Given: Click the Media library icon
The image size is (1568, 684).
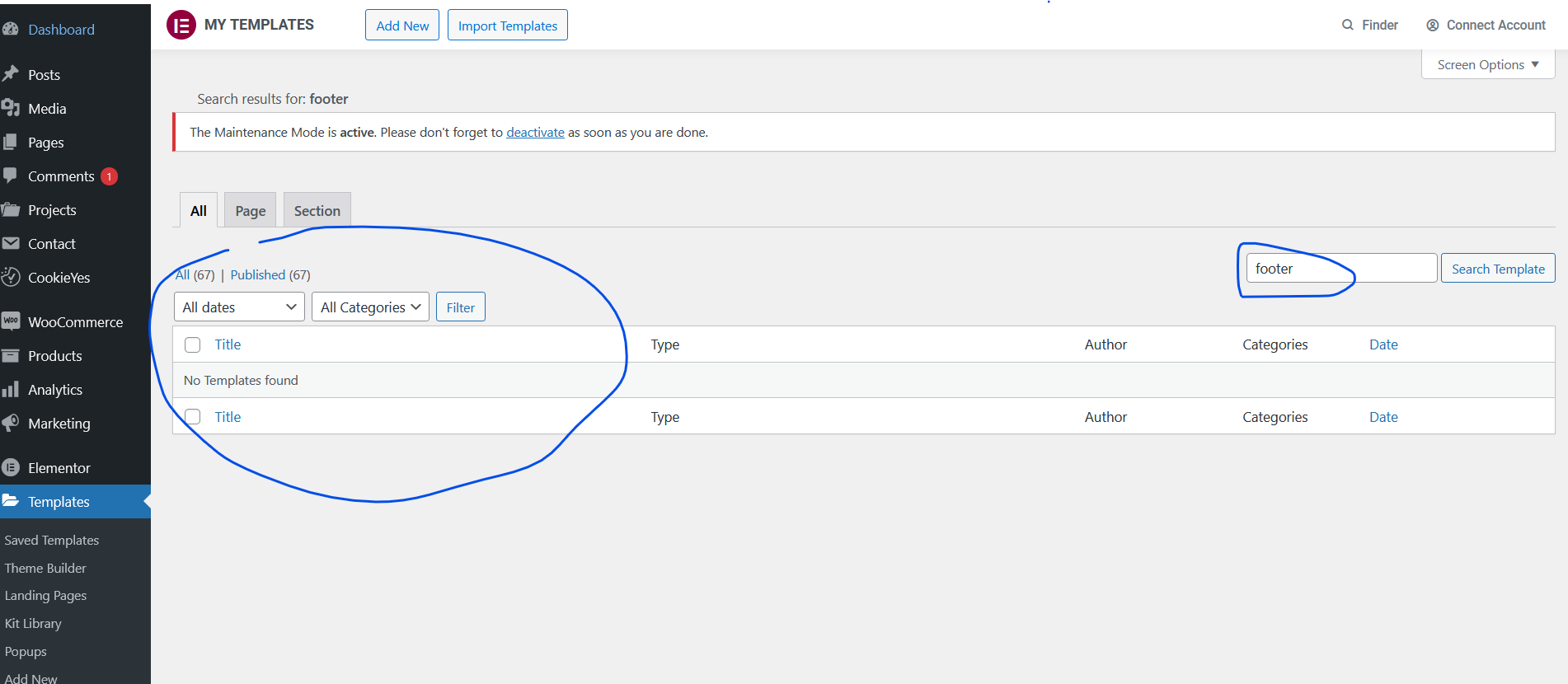Looking at the screenshot, I should click(10, 108).
